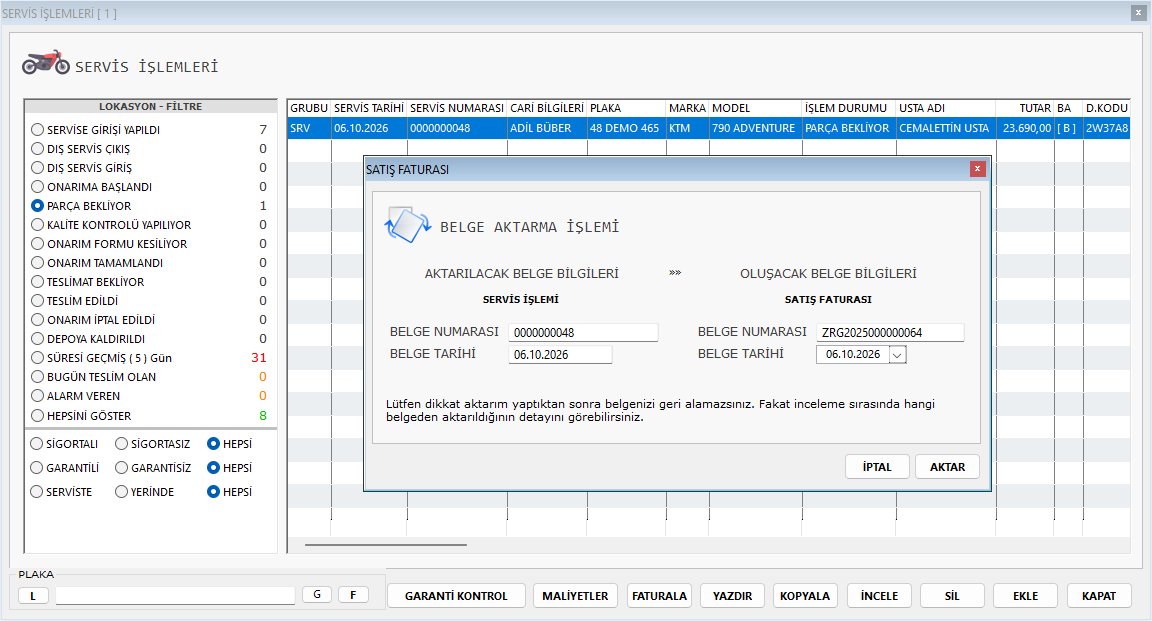Select YERİNDE radio option

[x=122, y=492]
